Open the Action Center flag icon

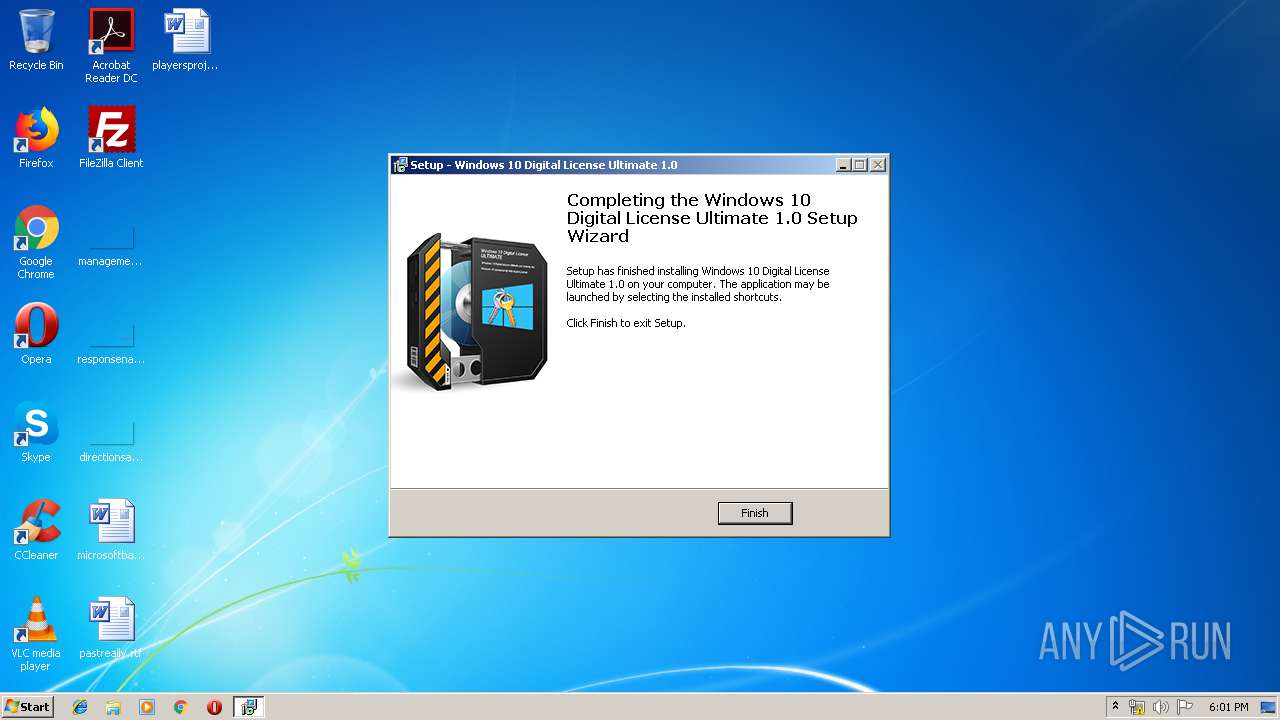pos(1185,707)
